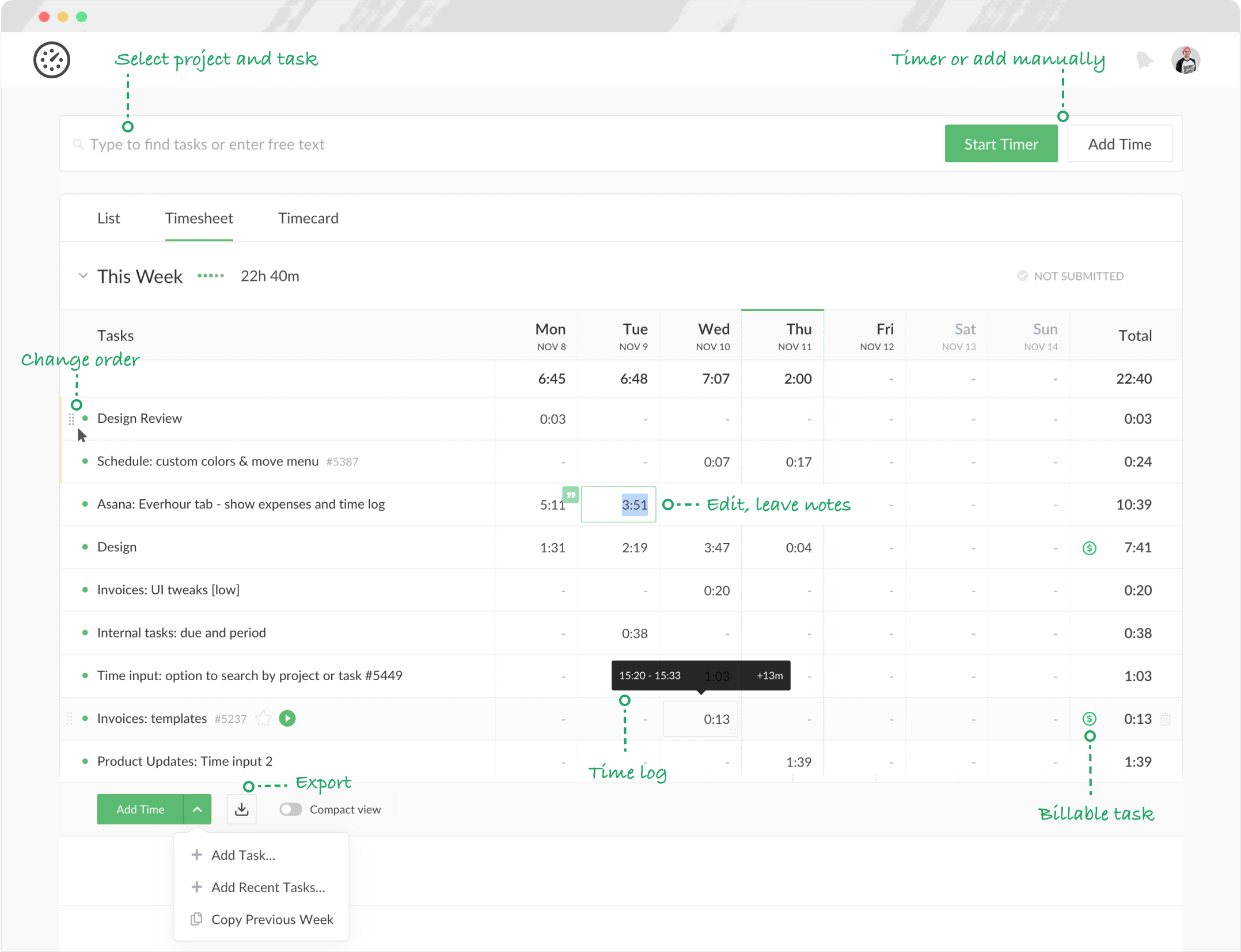The height and width of the screenshot is (952, 1241).
Task: Start timer on Invoices: templates via play icon
Action: click(x=287, y=718)
